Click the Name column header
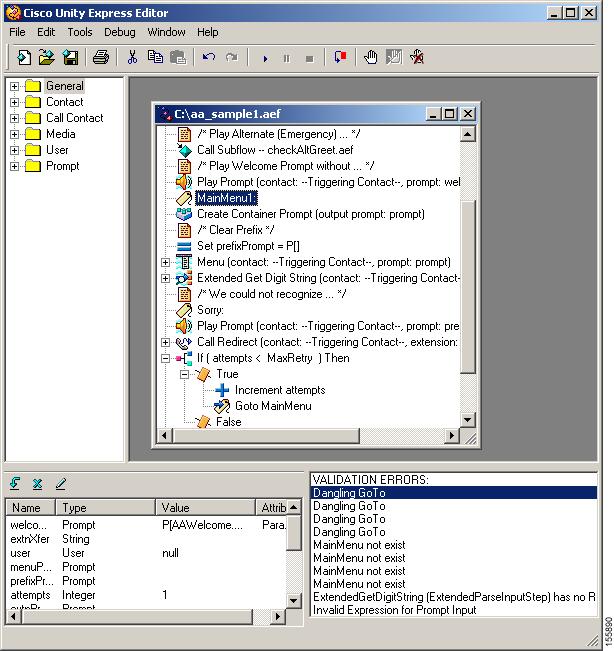Image resolution: width=614 pixels, height=651 pixels. click(30, 507)
